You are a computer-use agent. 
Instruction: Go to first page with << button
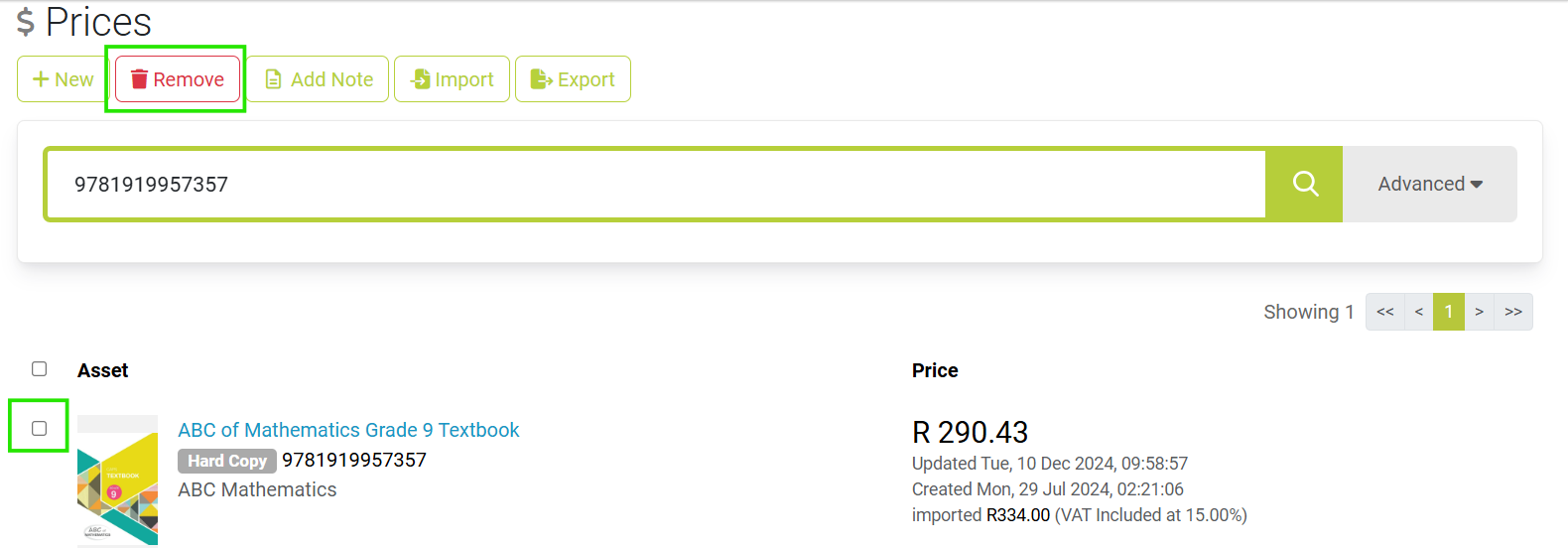(1385, 312)
